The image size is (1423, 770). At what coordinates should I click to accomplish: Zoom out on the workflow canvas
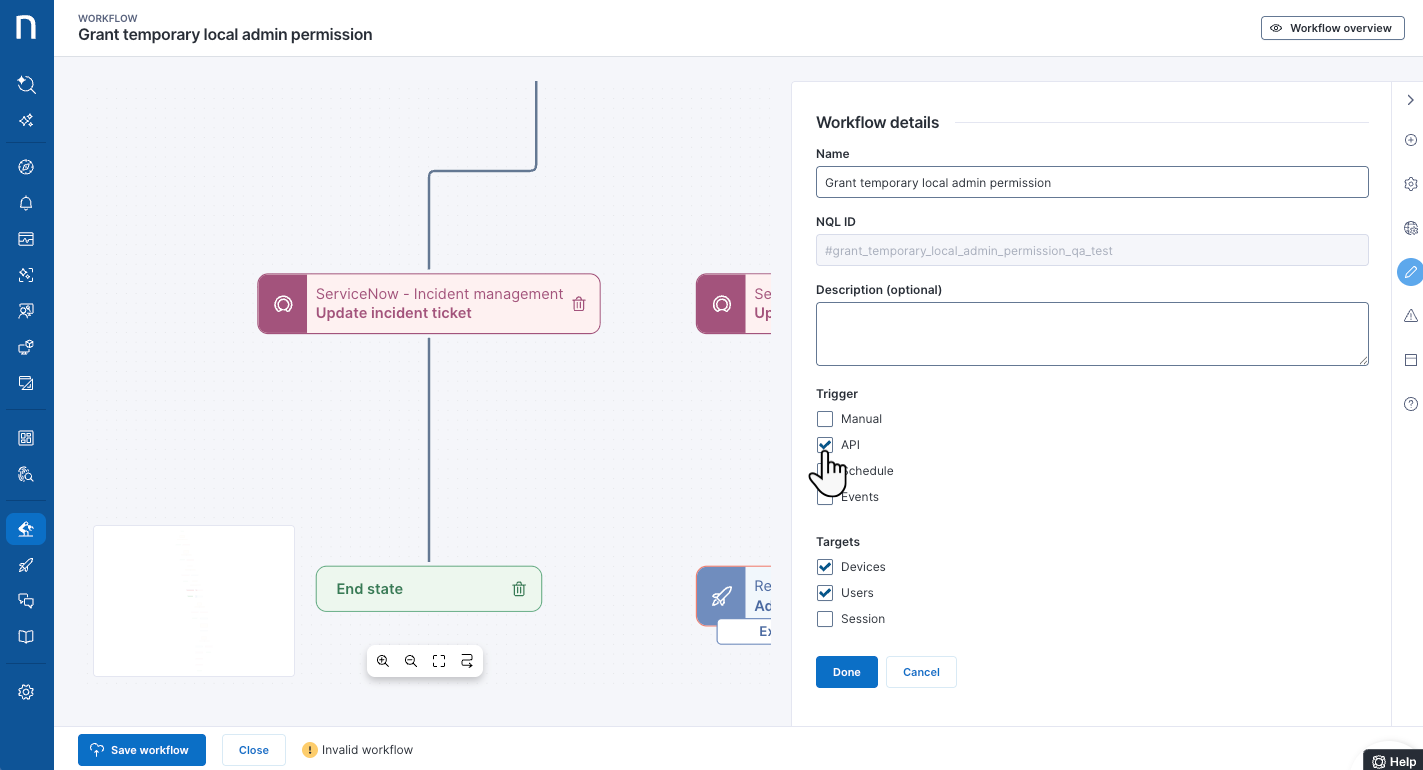(x=411, y=661)
